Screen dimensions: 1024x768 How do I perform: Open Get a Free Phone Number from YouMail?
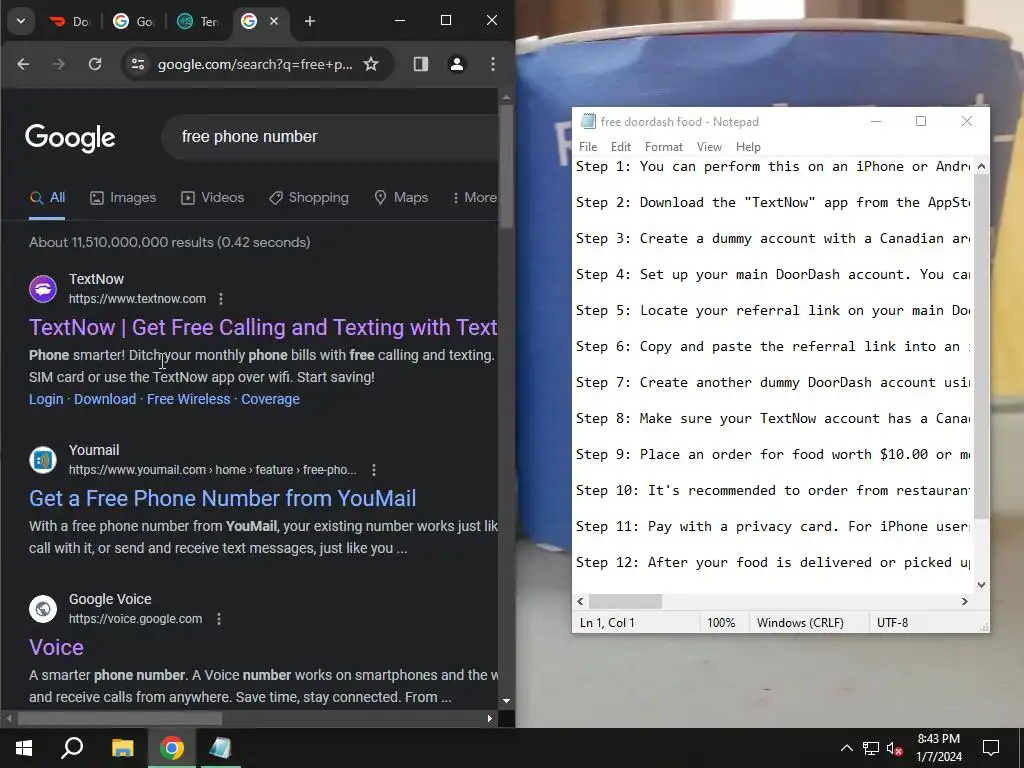click(x=222, y=498)
